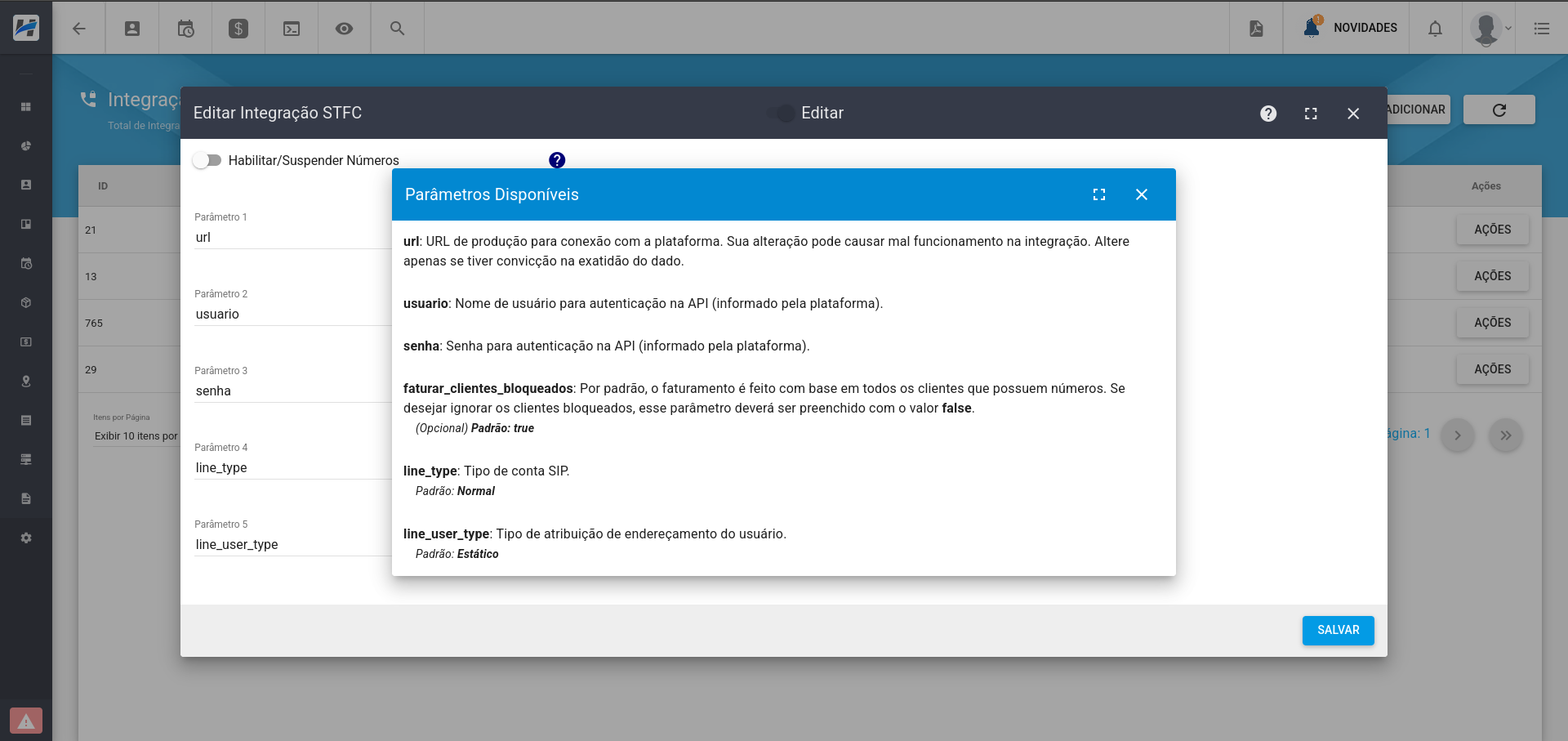Open the right-side list menu icon
Screen dimensions: 1568x741
1542,29
